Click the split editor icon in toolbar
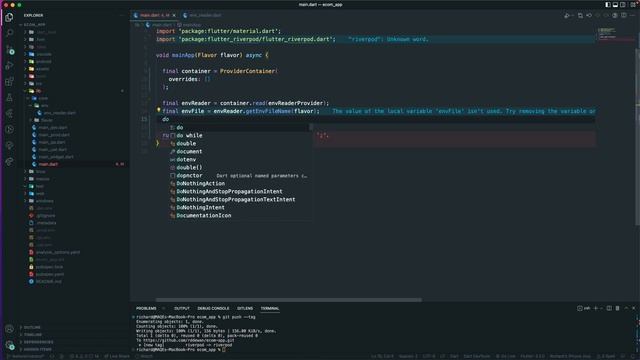This screenshot has height=360, width=640. [624, 16]
